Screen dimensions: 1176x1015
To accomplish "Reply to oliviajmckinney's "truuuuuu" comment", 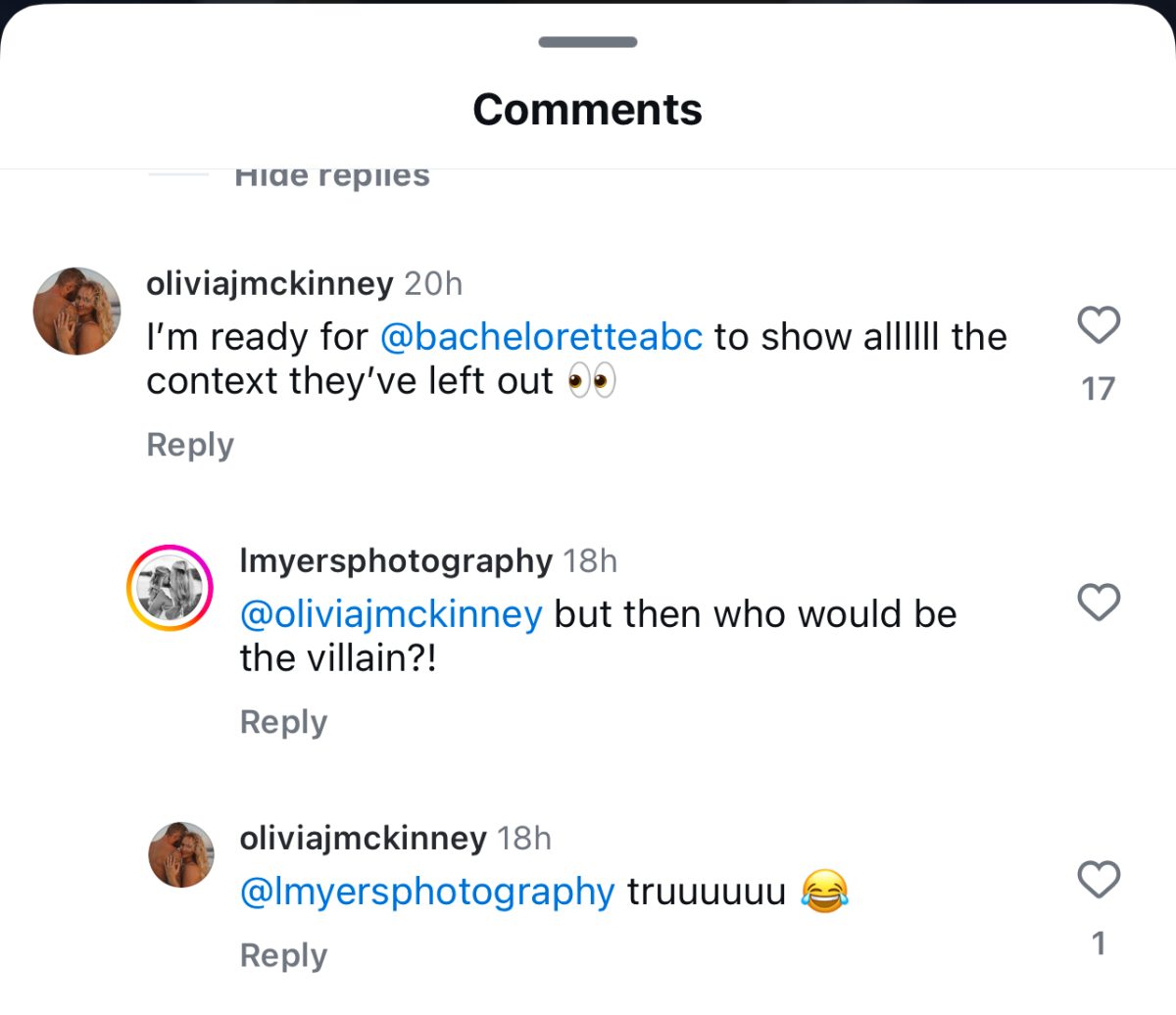I will (x=283, y=955).
